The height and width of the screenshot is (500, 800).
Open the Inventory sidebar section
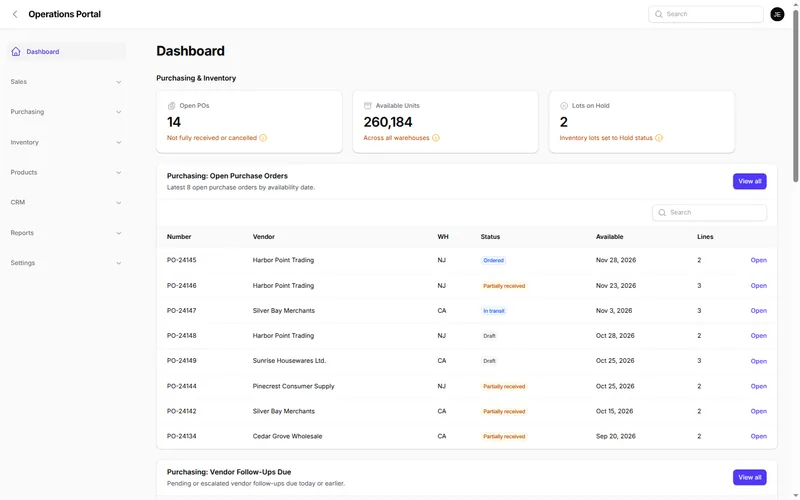click(x=66, y=142)
